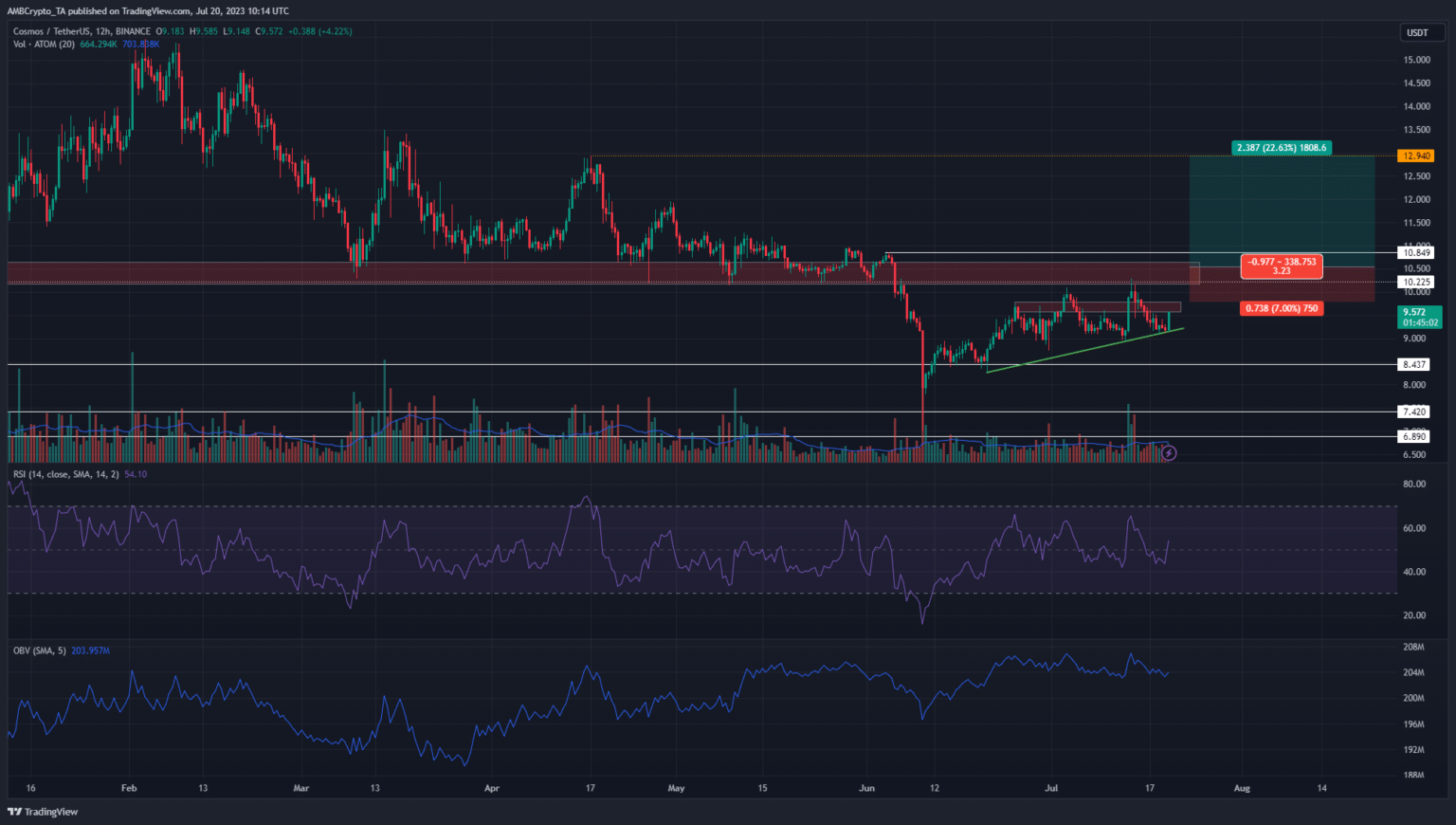This screenshot has height=825, width=1456.
Task: Select the 7.420 price level tag
Action: [1414, 412]
